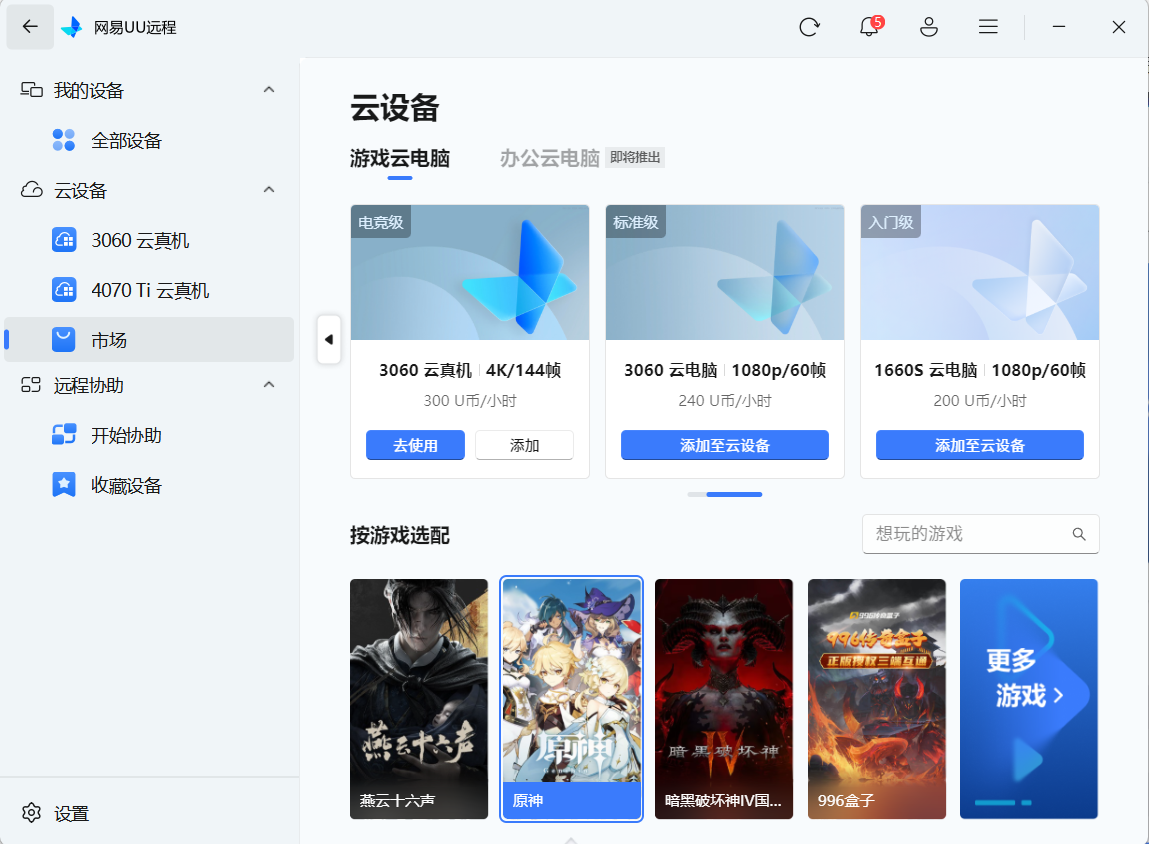Viewport: 1149px width, 844px height.
Task: Collapse the 远程协助 section
Action: pyautogui.click(x=269, y=385)
